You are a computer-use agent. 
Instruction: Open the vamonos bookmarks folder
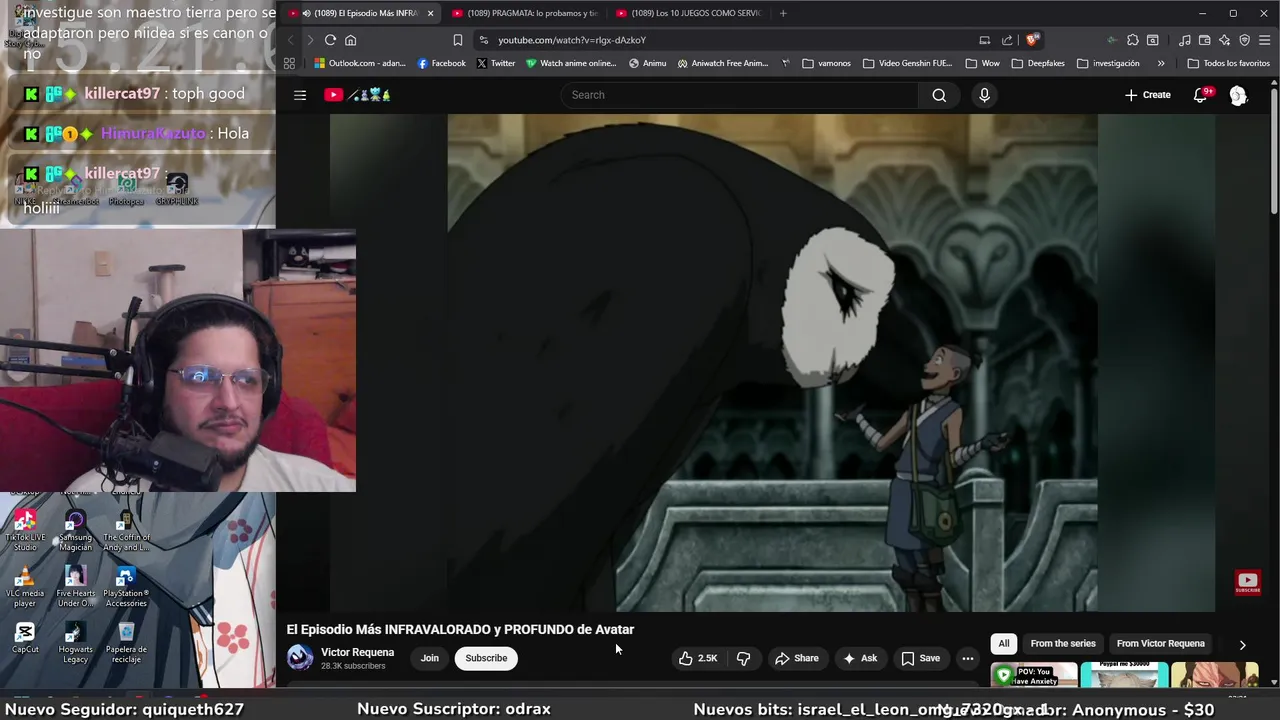coord(826,63)
